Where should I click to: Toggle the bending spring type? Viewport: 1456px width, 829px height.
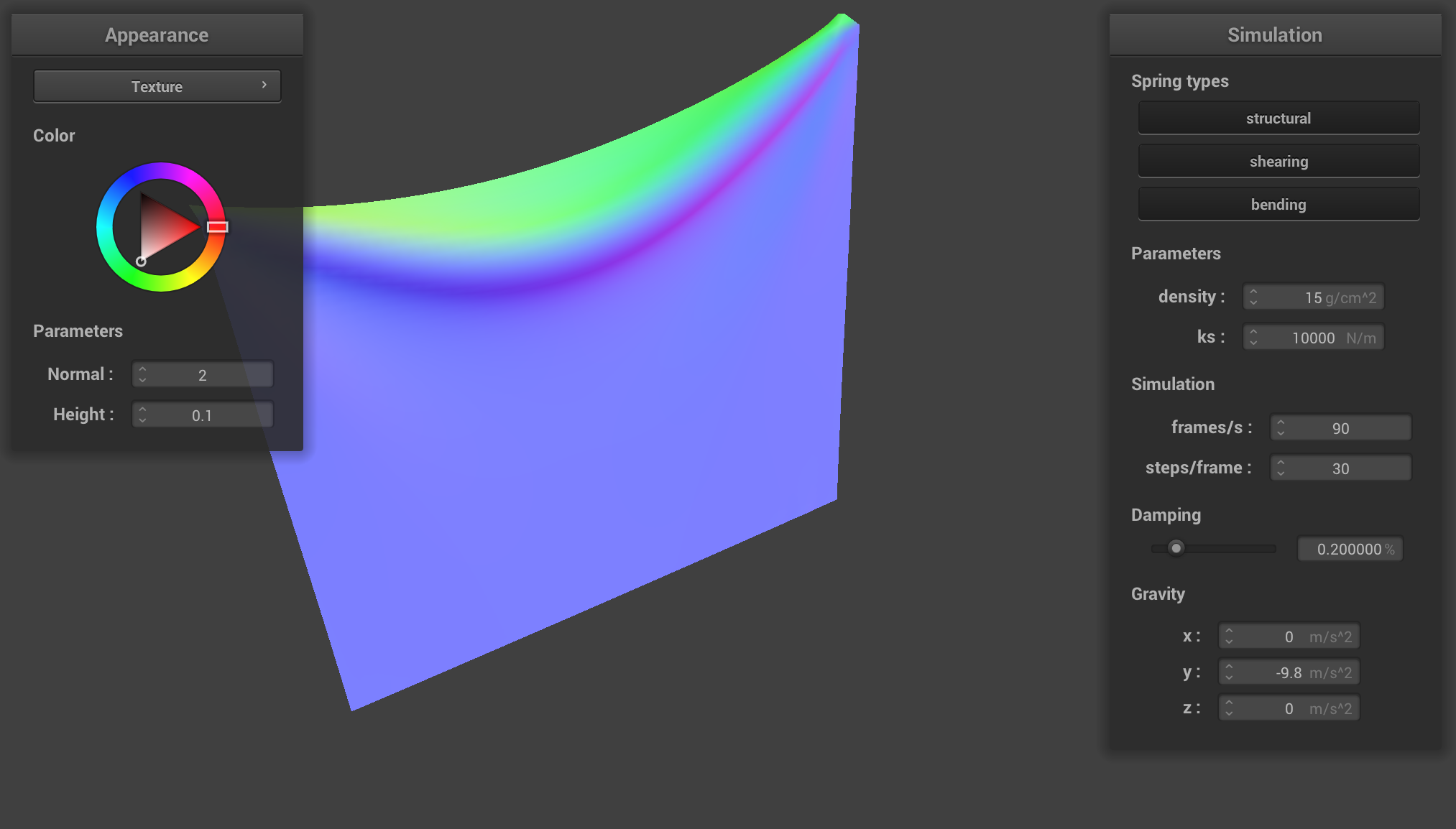(1278, 204)
